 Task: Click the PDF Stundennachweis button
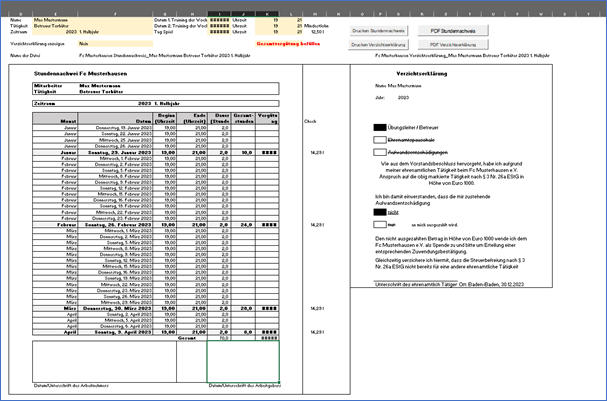[453, 31]
